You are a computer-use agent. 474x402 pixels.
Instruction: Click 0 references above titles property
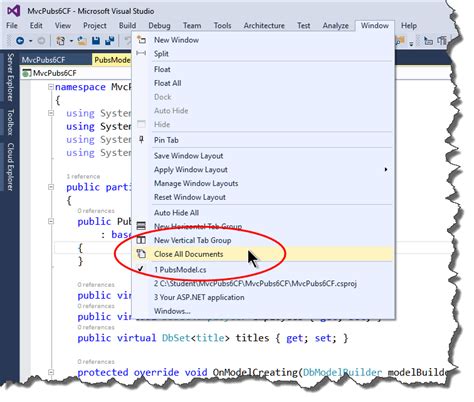pyautogui.click(x=96, y=327)
